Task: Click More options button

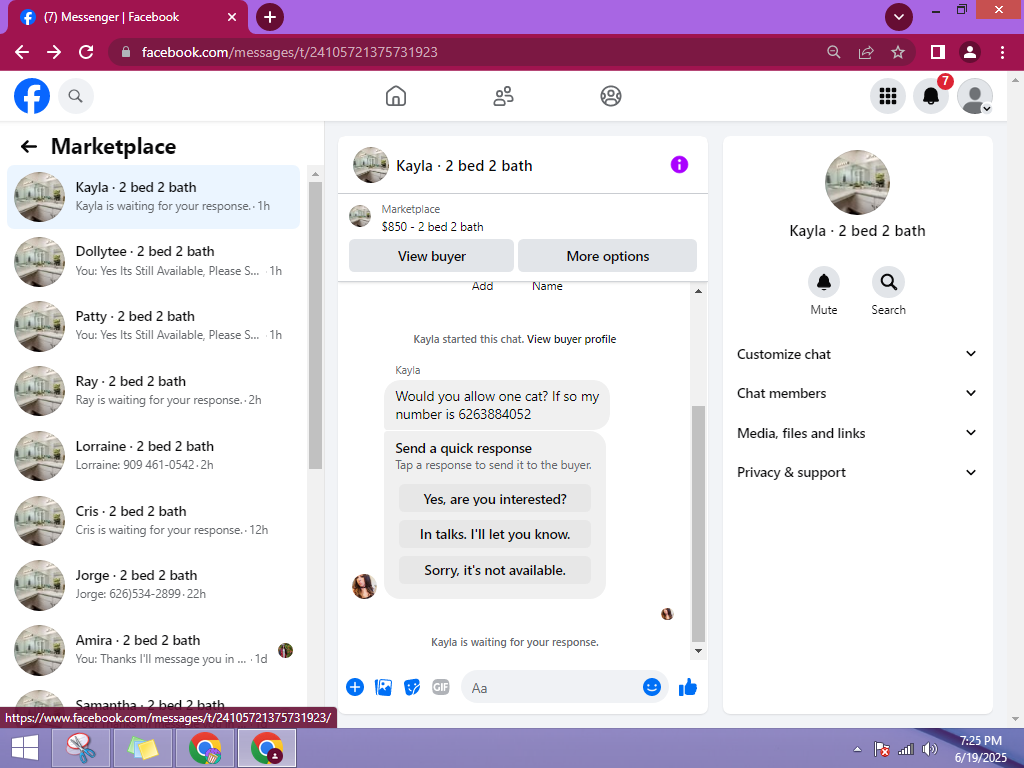Action: pyautogui.click(x=607, y=256)
